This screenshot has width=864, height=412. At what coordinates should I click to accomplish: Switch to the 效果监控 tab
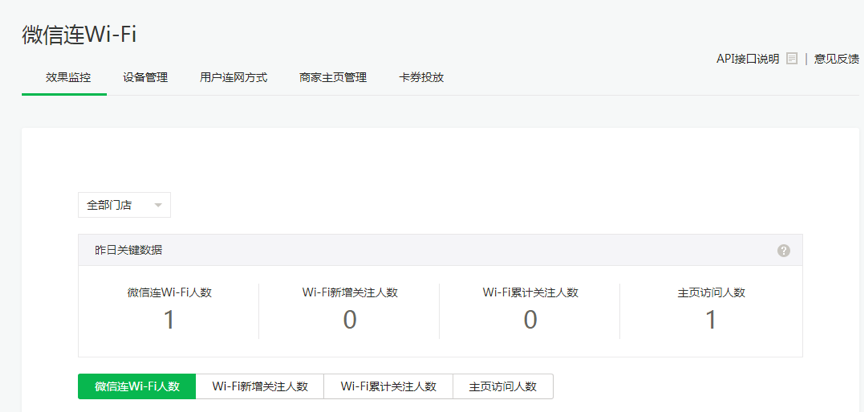click(68, 77)
